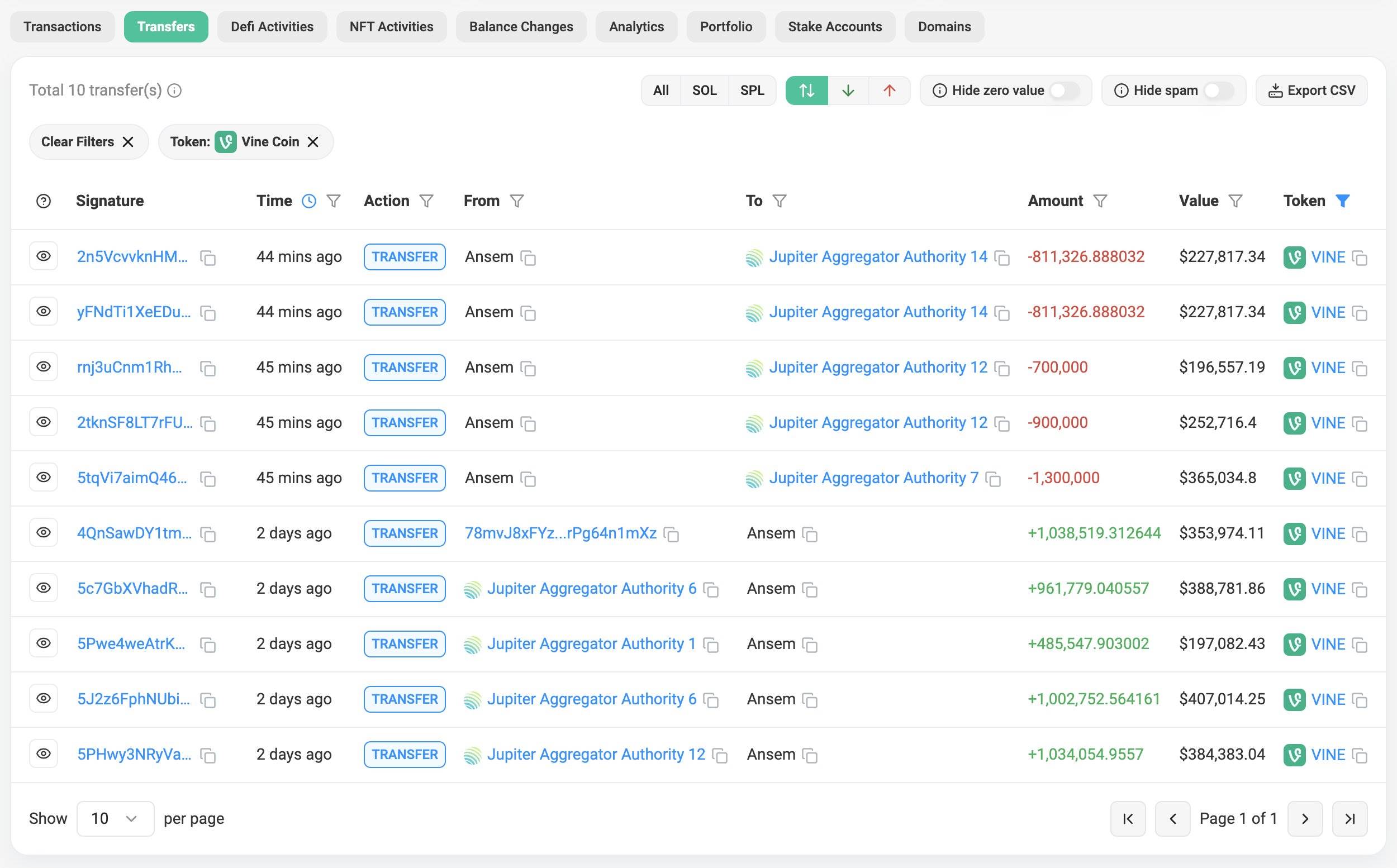Toggle Hide zero value switch
This screenshot has height=868, width=1397.
(1064, 90)
